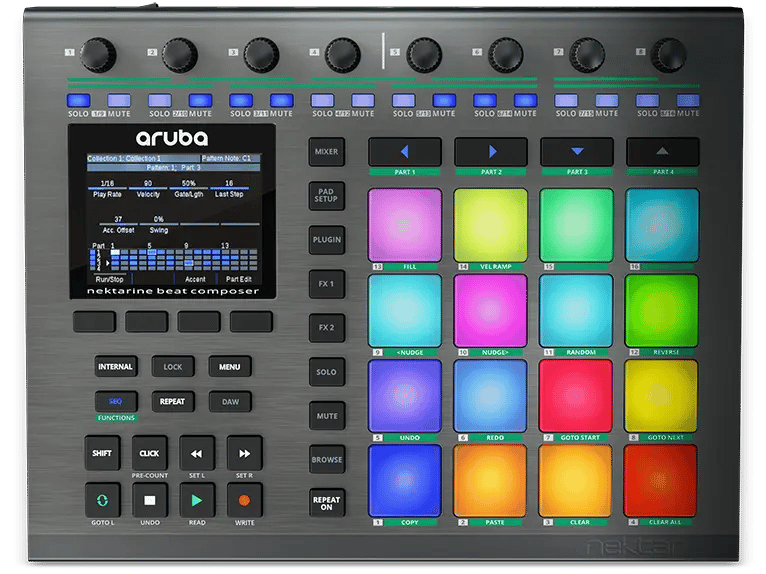Tap the VEL RAMP pad 14

[491, 225]
